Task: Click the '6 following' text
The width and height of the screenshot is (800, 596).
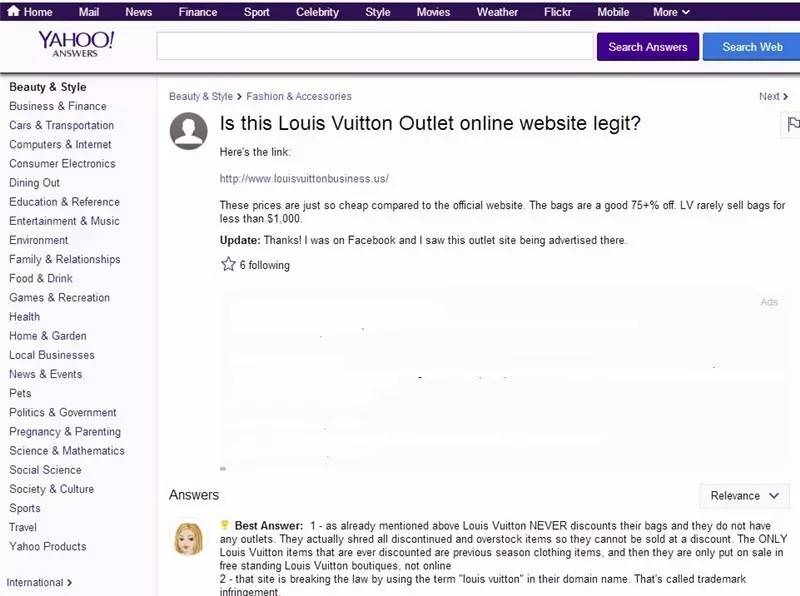Action: coord(265,265)
